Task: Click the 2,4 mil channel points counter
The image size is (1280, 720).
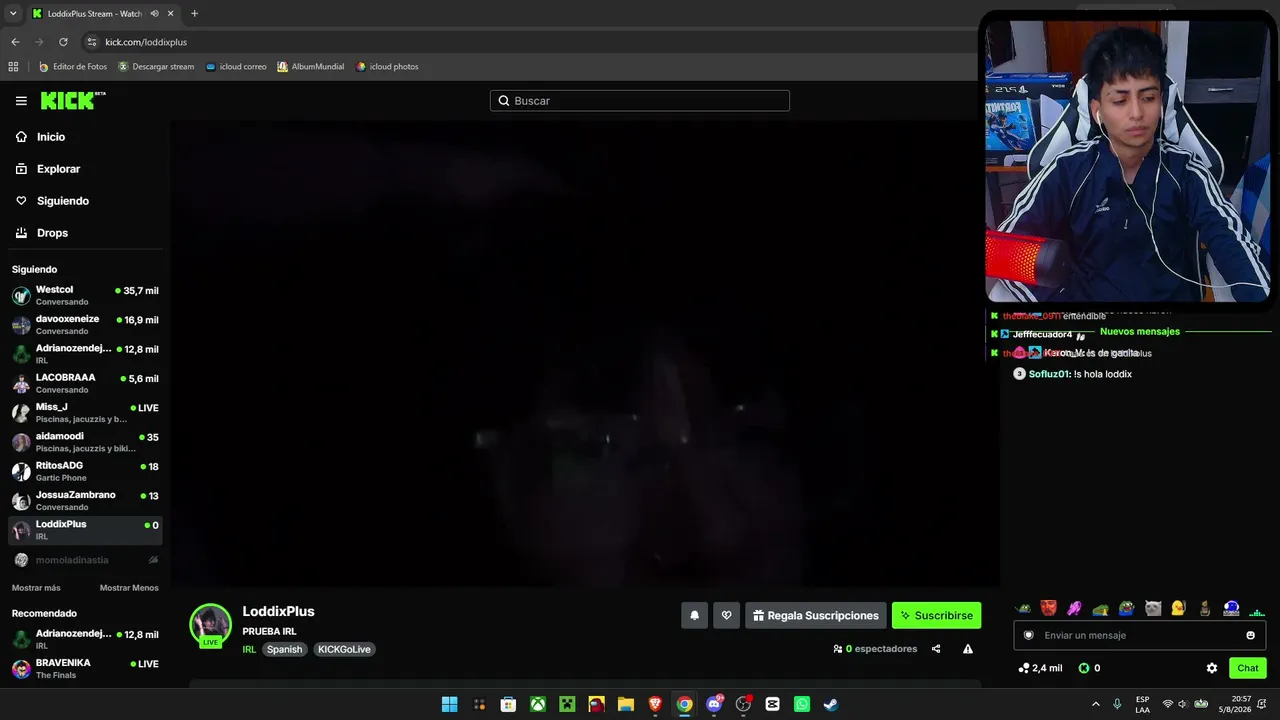Action: [1040, 668]
